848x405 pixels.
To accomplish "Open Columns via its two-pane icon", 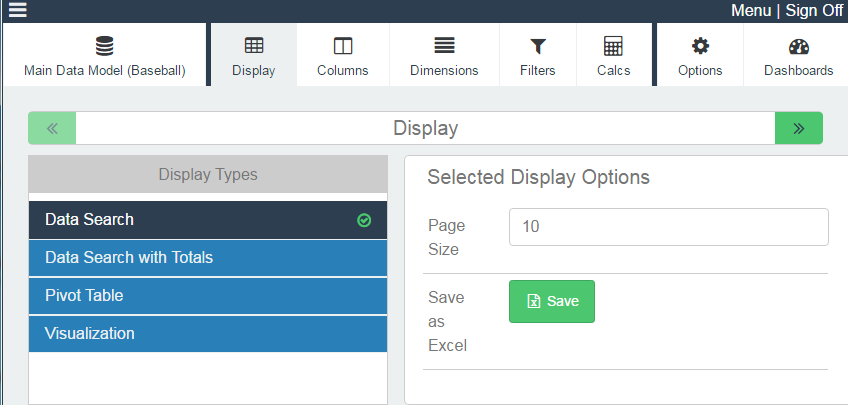I will tap(343, 46).
